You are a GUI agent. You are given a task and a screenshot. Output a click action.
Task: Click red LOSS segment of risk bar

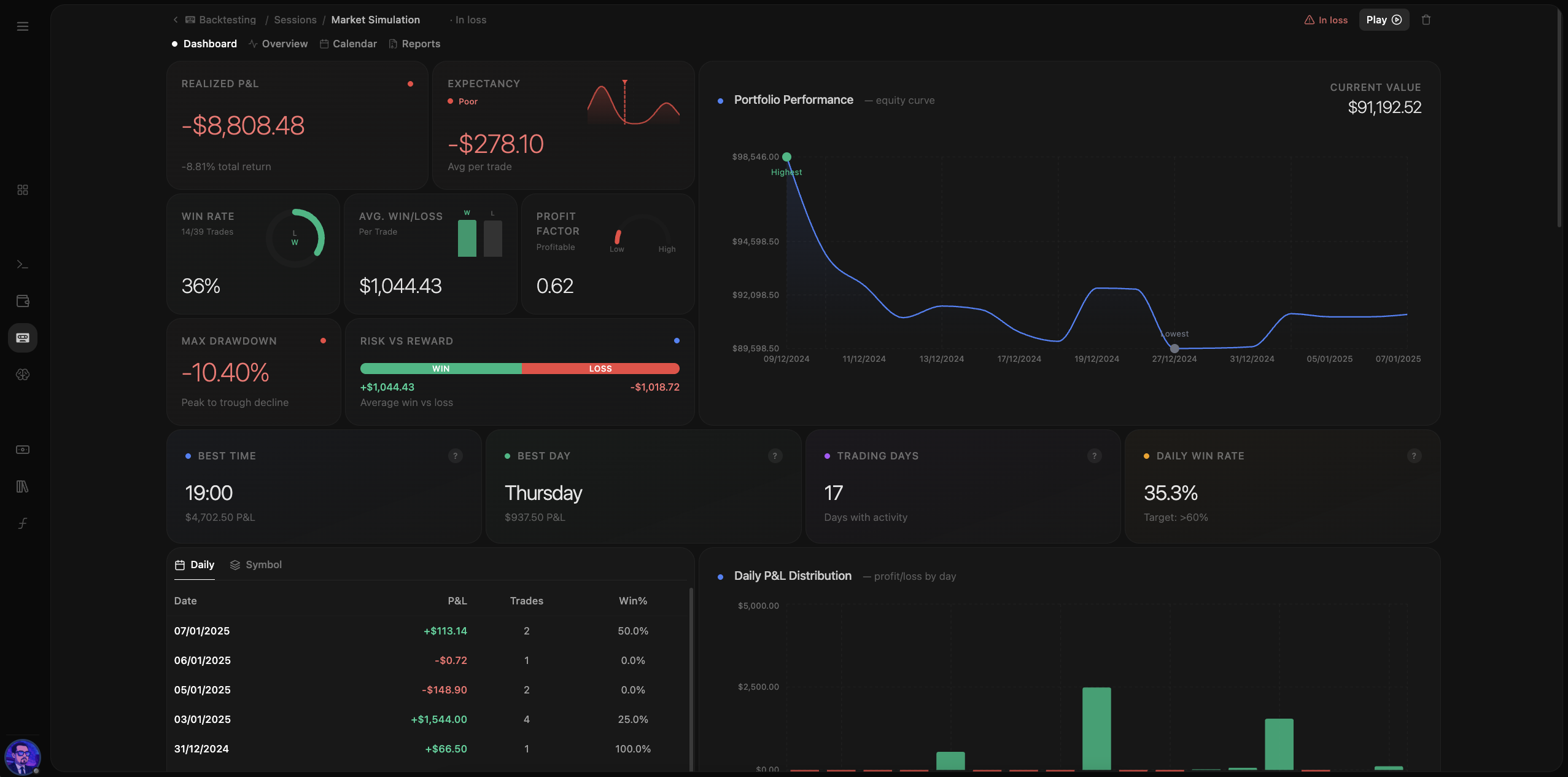[x=600, y=369]
